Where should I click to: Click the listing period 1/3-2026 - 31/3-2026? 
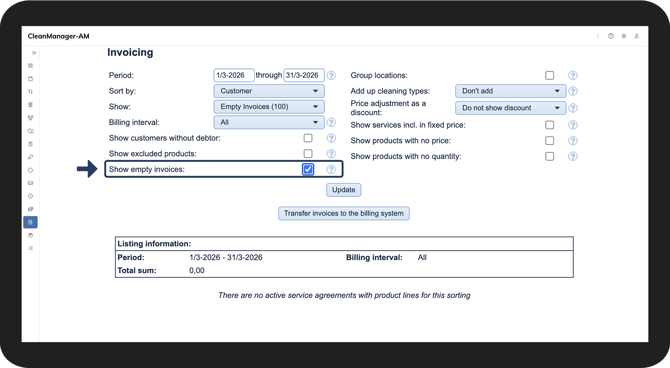(226, 258)
